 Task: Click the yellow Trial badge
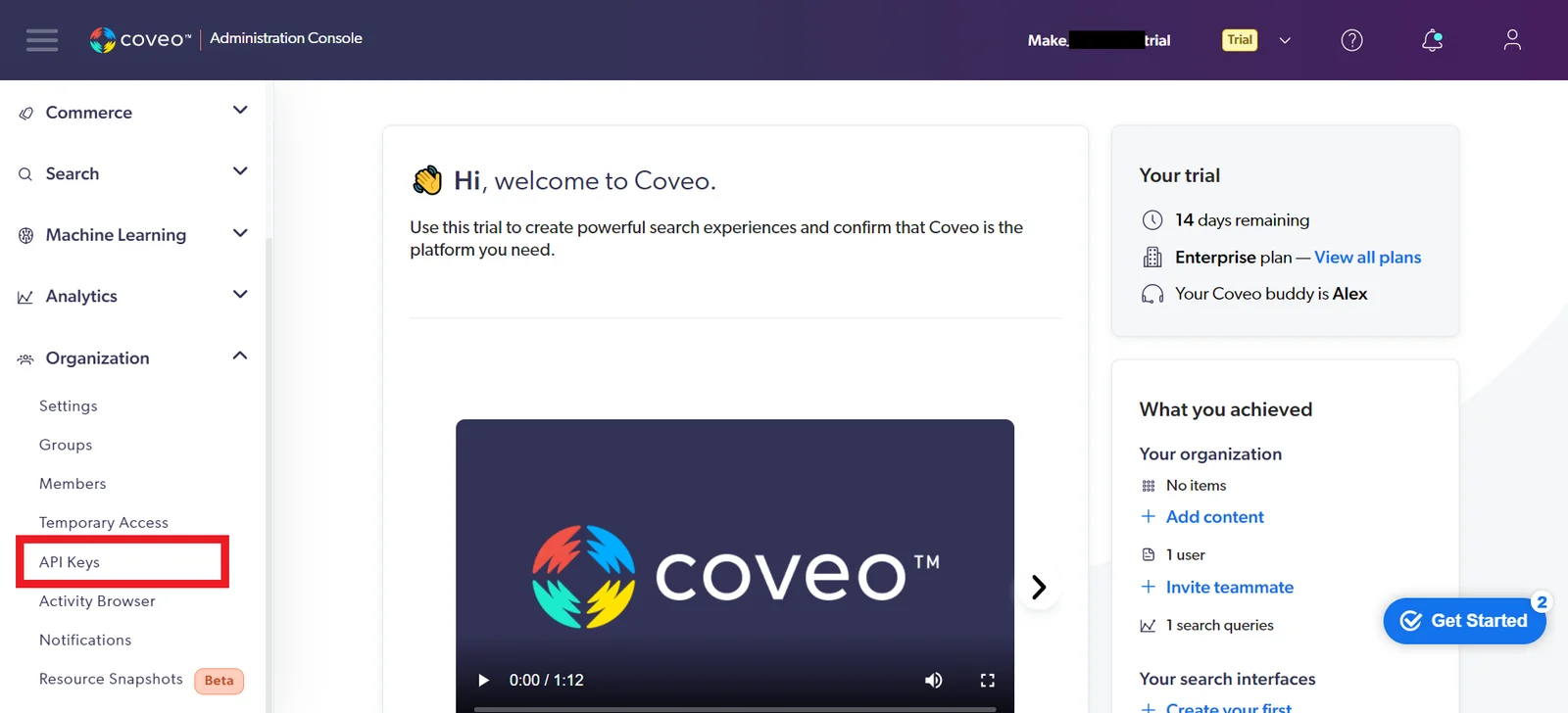(1240, 40)
